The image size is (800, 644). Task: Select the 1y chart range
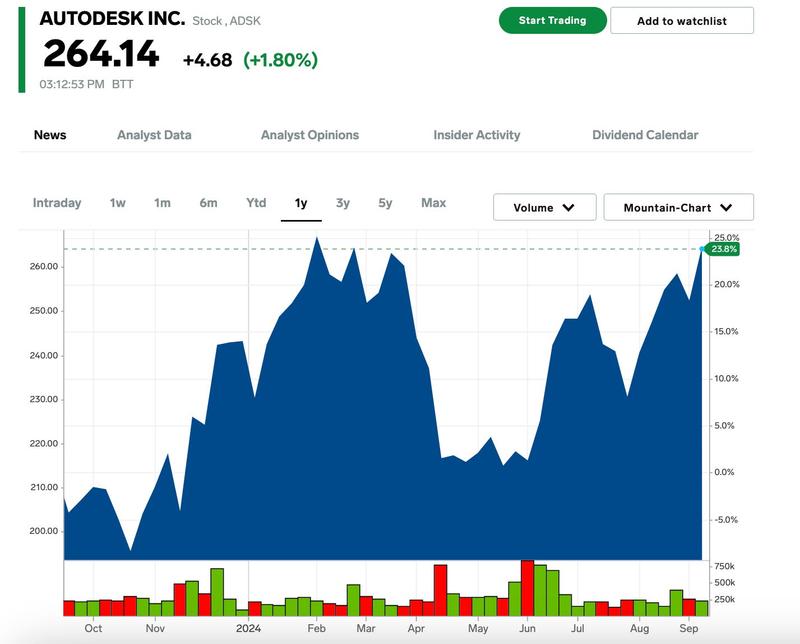click(301, 203)
